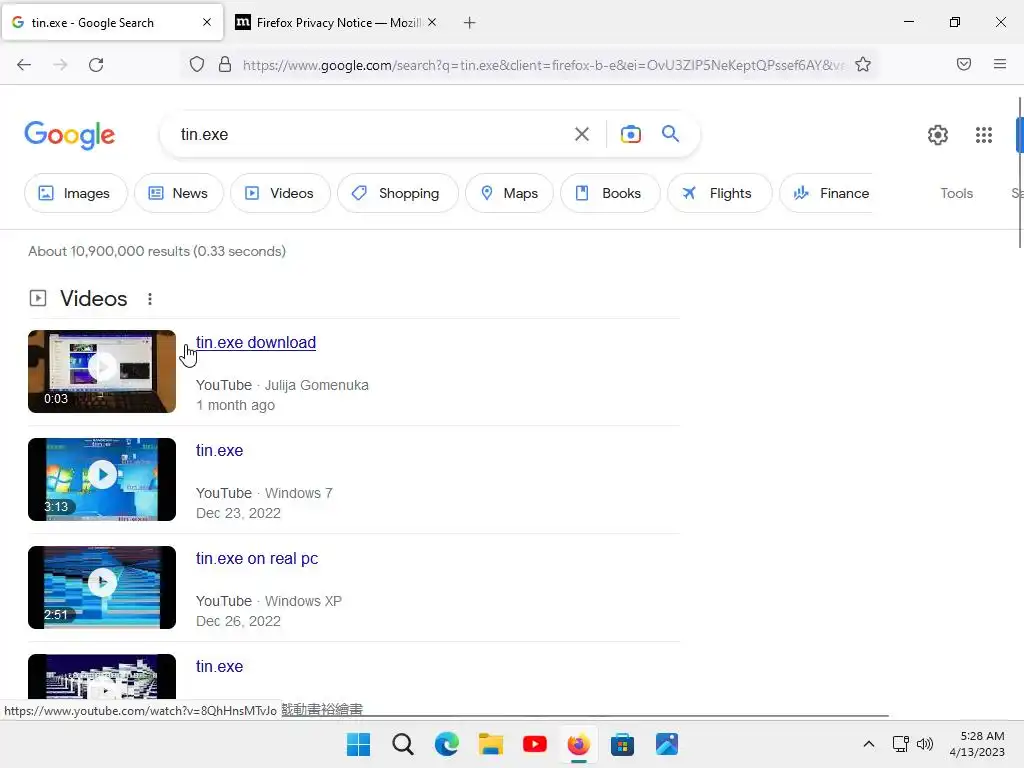Open the Firefox hamburger application menu
1024x768 pixels.
tap(999, 64)
